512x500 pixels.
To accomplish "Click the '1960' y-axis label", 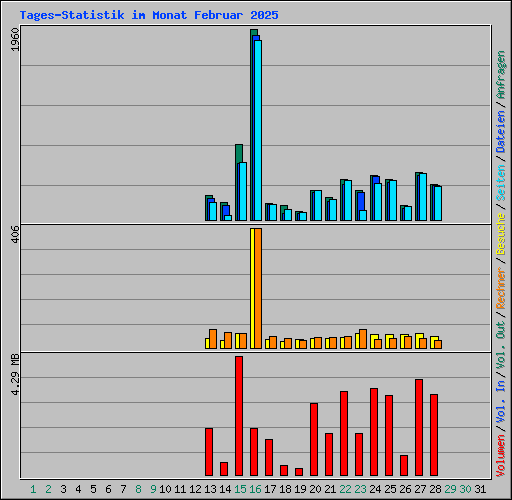I will [15, 40].
